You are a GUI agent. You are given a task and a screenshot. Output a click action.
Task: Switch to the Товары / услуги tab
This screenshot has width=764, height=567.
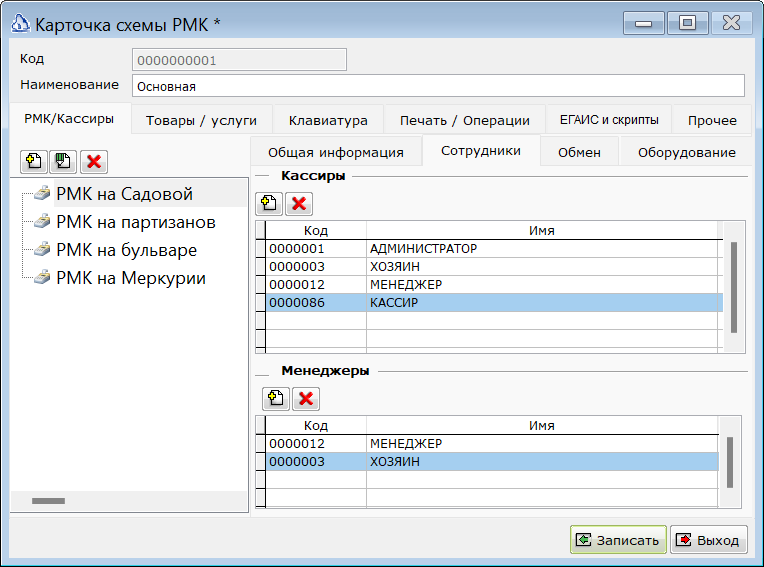coord(201,120)
